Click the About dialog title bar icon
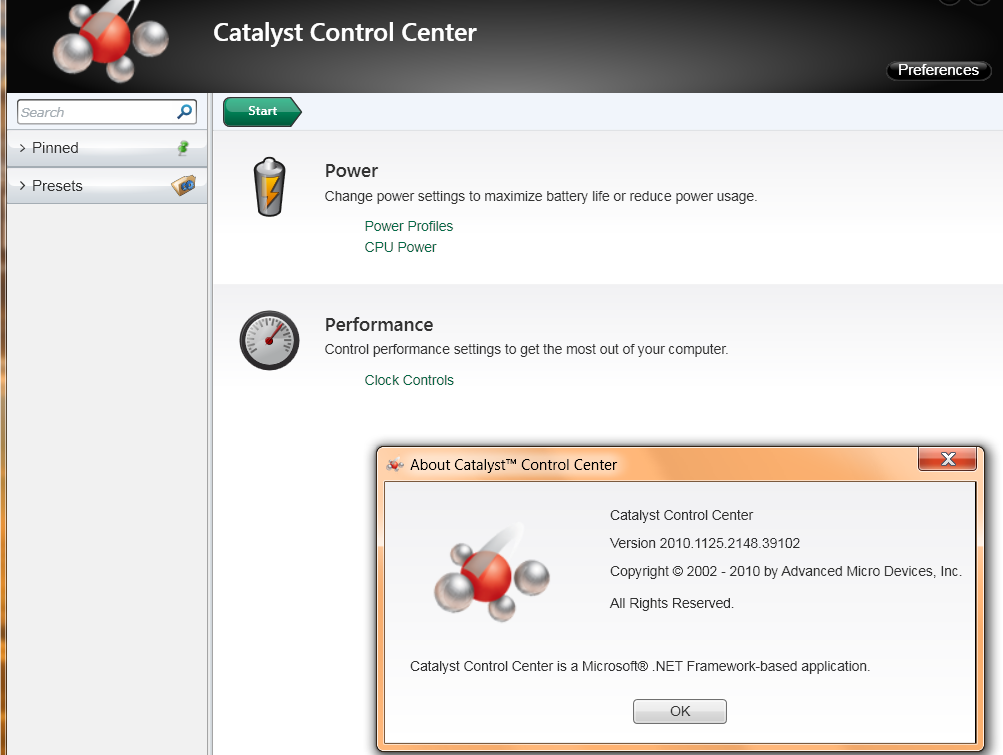 (395, 465)
